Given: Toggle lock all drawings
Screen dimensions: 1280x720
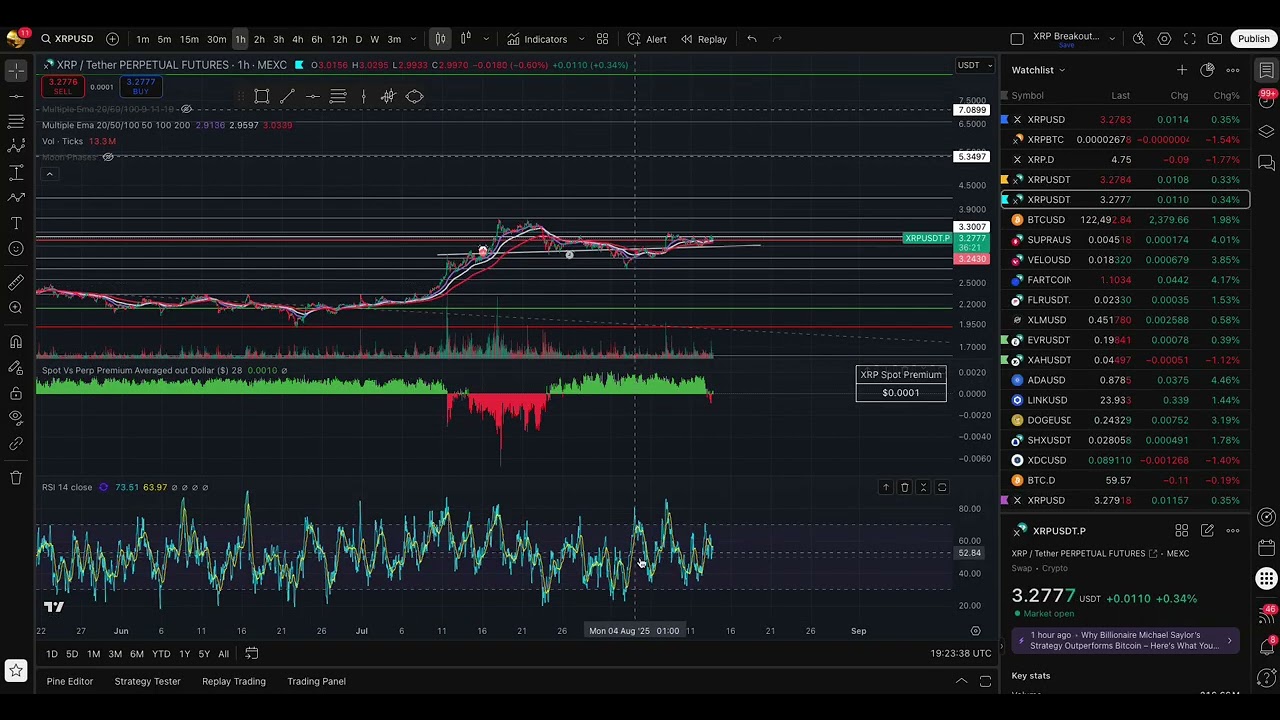Looking at the screenshot, I should [x=16, y=392].
